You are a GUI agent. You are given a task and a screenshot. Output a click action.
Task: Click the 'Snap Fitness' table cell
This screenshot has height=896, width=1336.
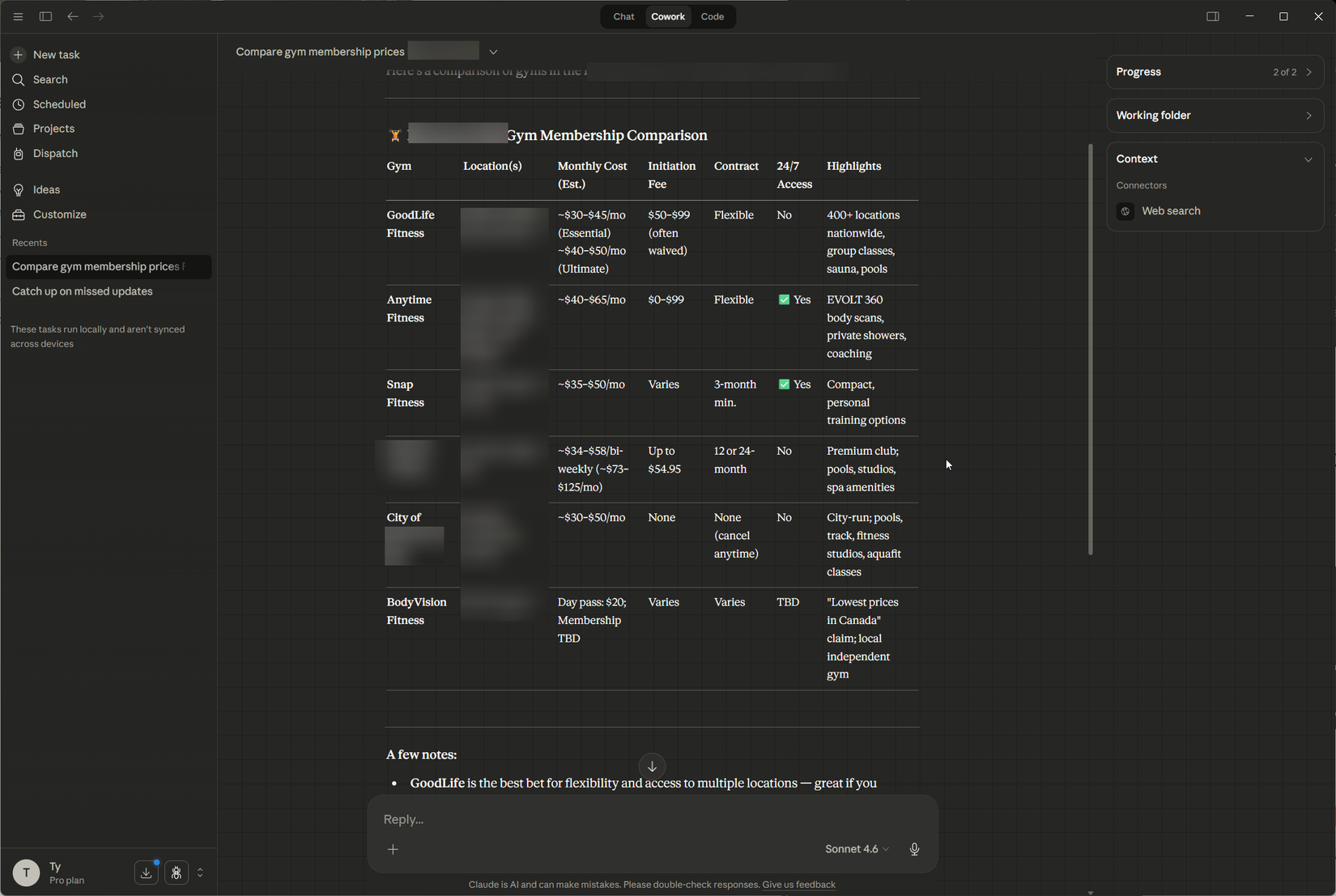(406, 393)
